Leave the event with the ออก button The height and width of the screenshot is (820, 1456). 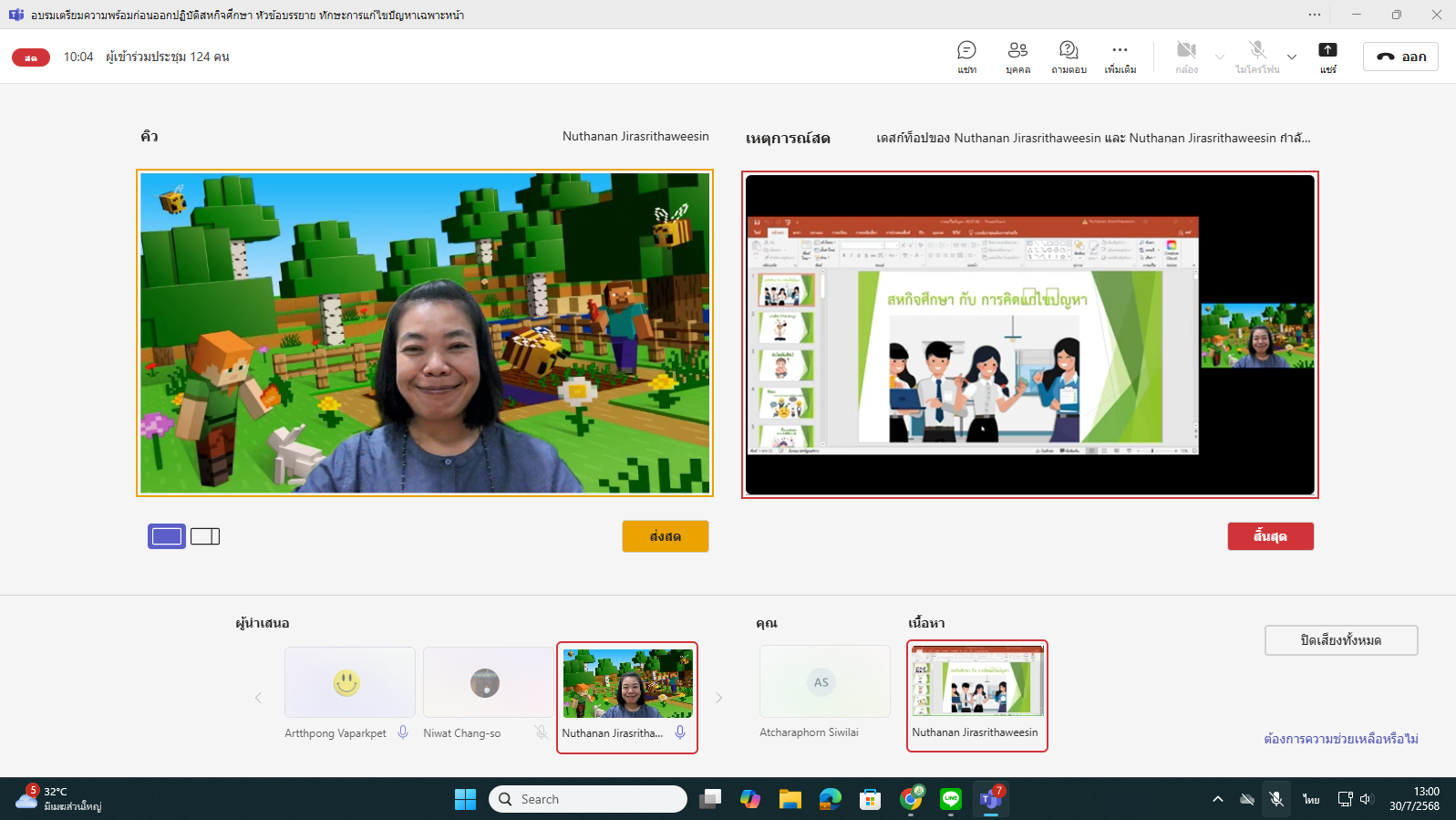point(1400,57)
